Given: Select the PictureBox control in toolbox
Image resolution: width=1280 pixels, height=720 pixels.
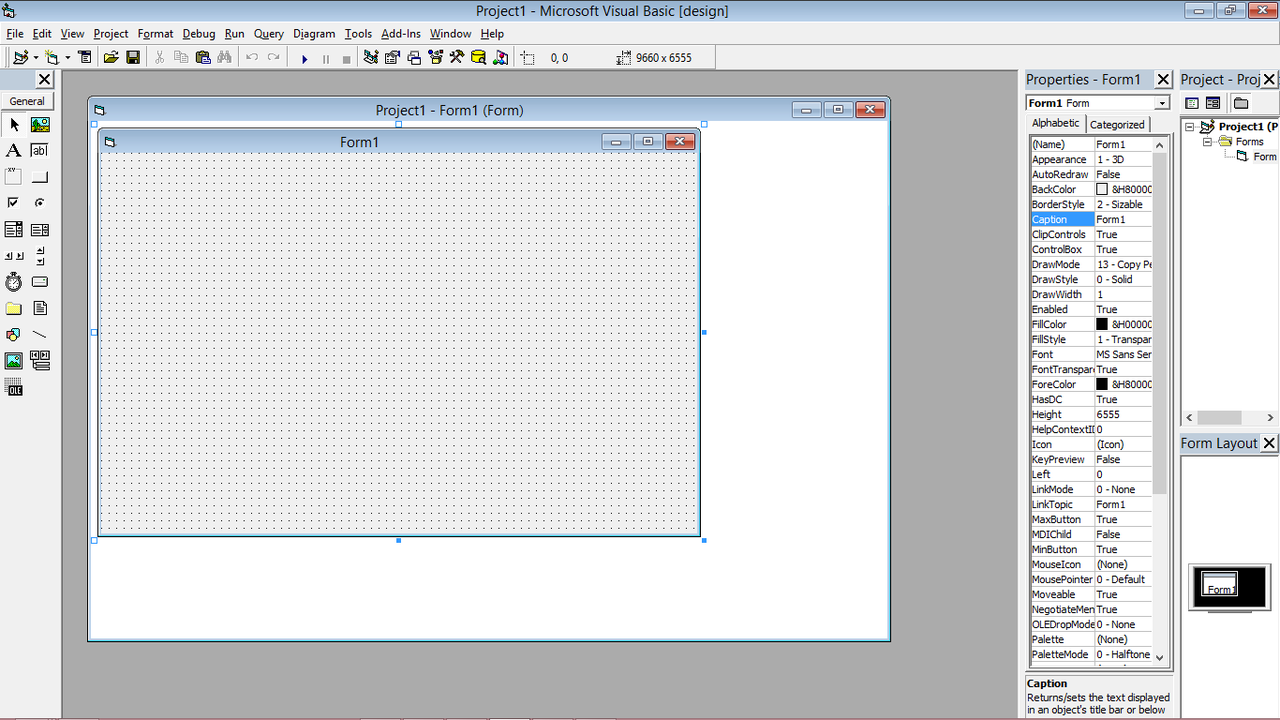Looking at the screenshot, I should point(40,125).
